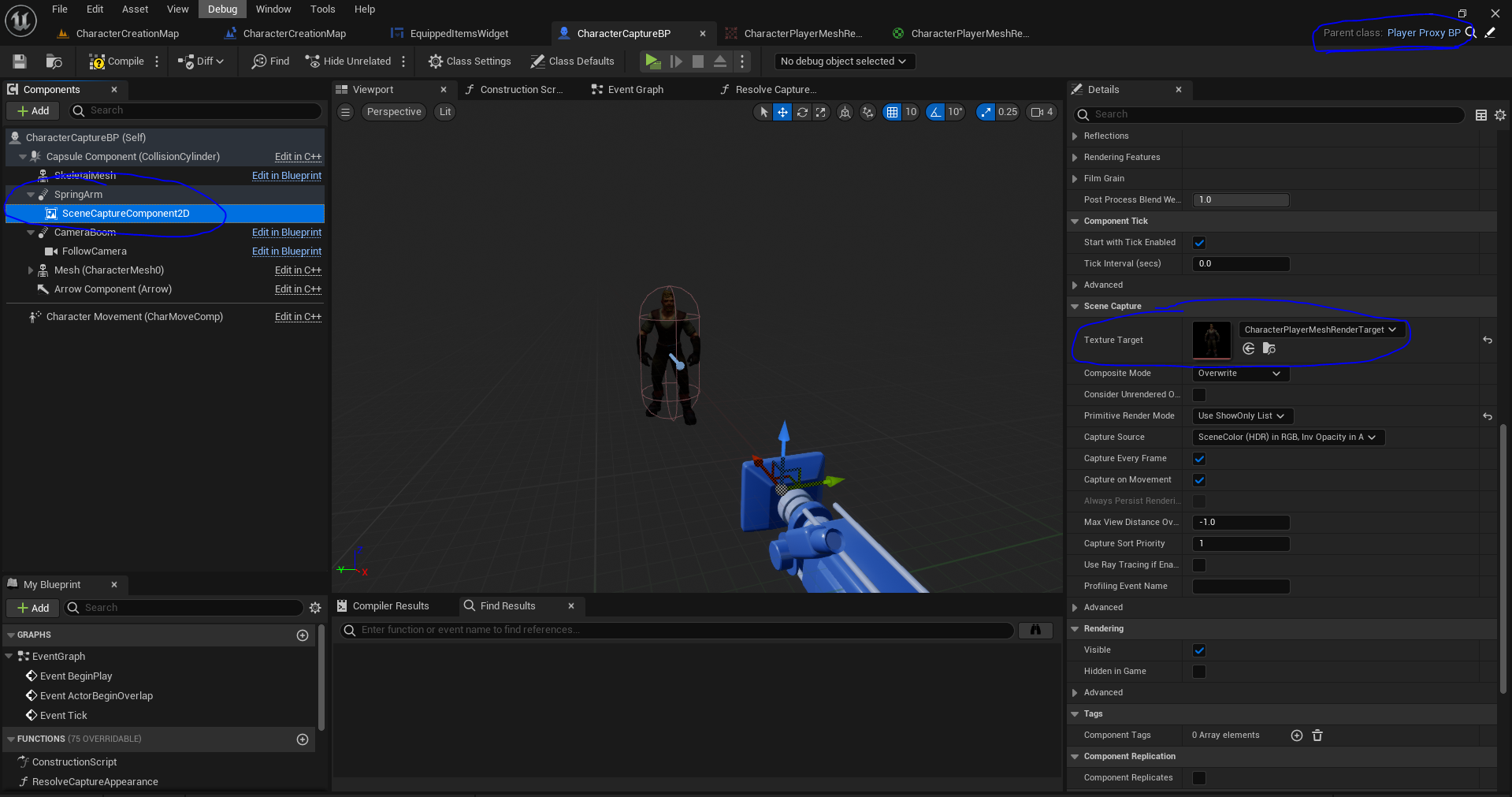Screen dimensions: 1512x797
Task: Click Use Selected Asset arrow under Texture Target
Action: tap(1249, 348)
